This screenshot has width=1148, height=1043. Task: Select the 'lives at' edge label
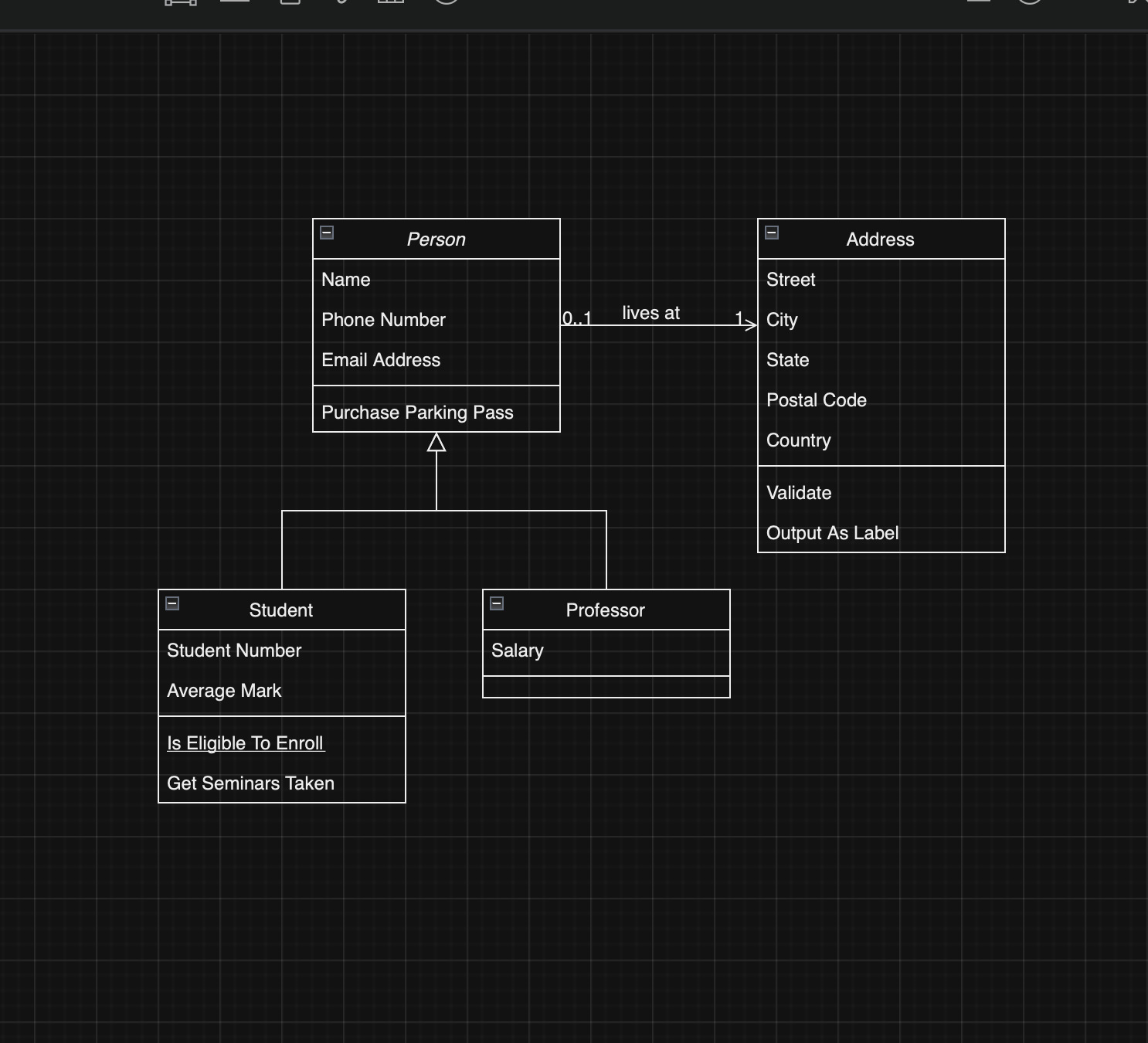651,313
